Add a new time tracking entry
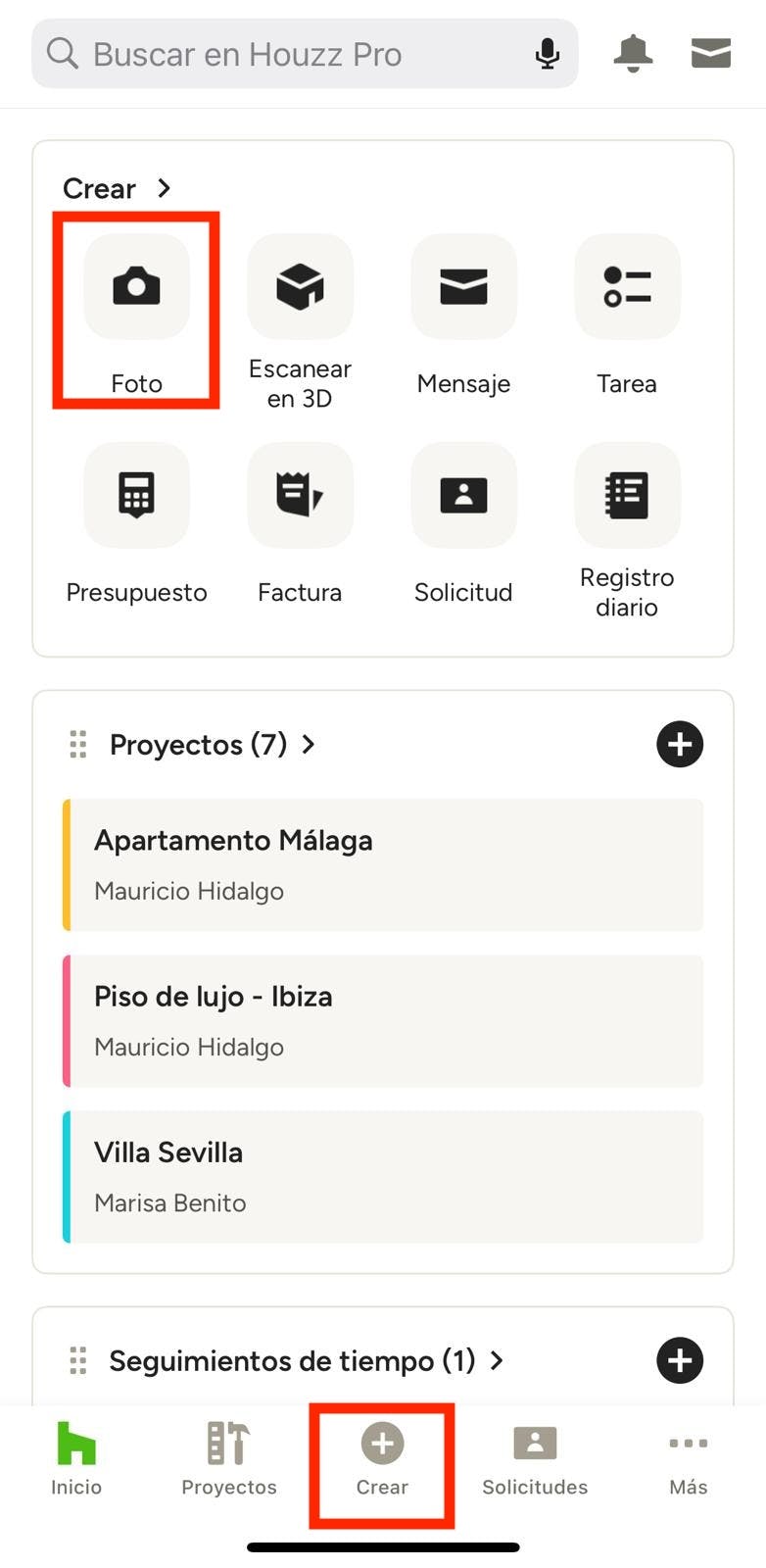Viewport: 766px width, 1568px height. 680,1361
